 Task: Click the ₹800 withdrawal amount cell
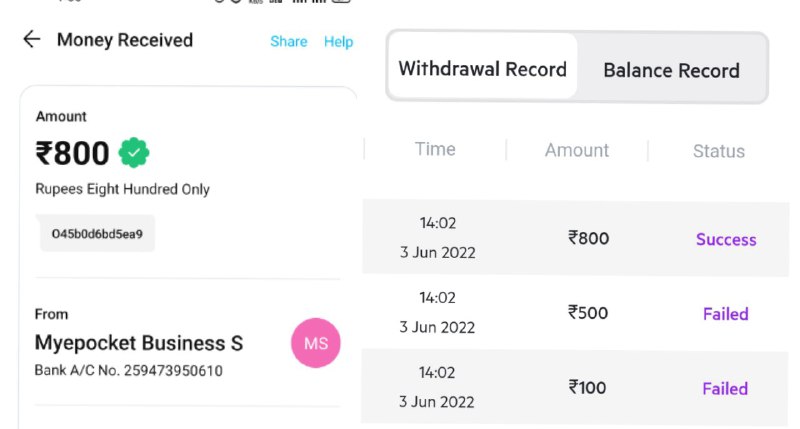coord(588,238)
